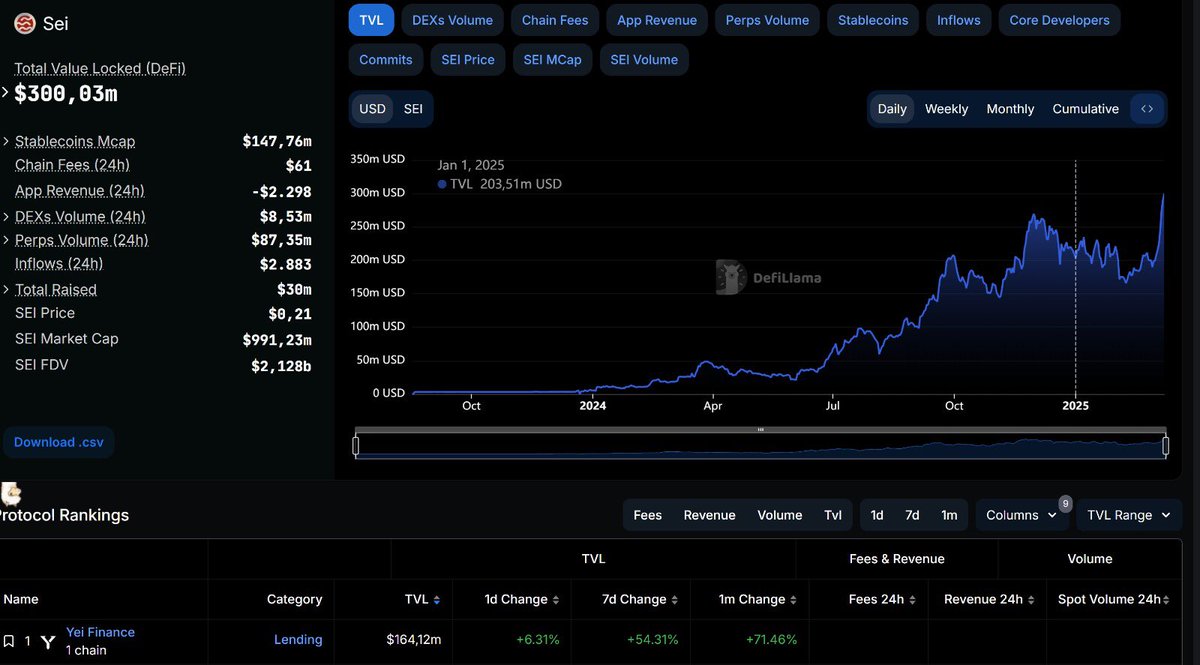The width and height of the screenshot is (1200, 665).
Task: Show Fees columns in rankings
Action: coord(647,515)
